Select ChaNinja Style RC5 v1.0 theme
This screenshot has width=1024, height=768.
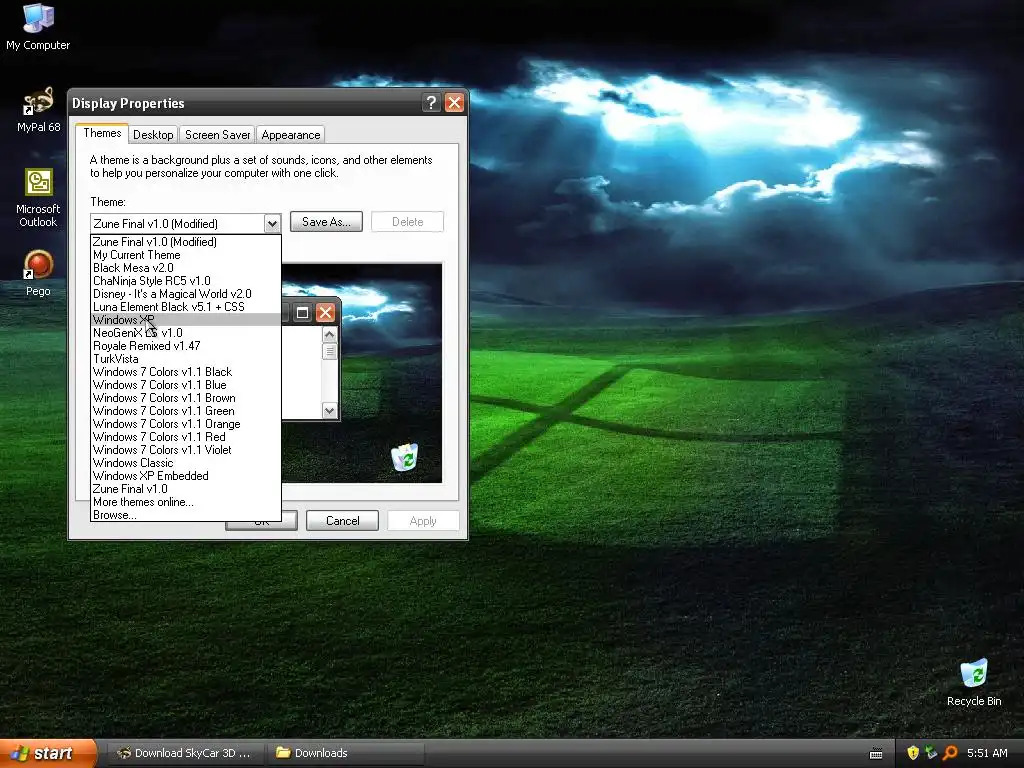(186, 281)
